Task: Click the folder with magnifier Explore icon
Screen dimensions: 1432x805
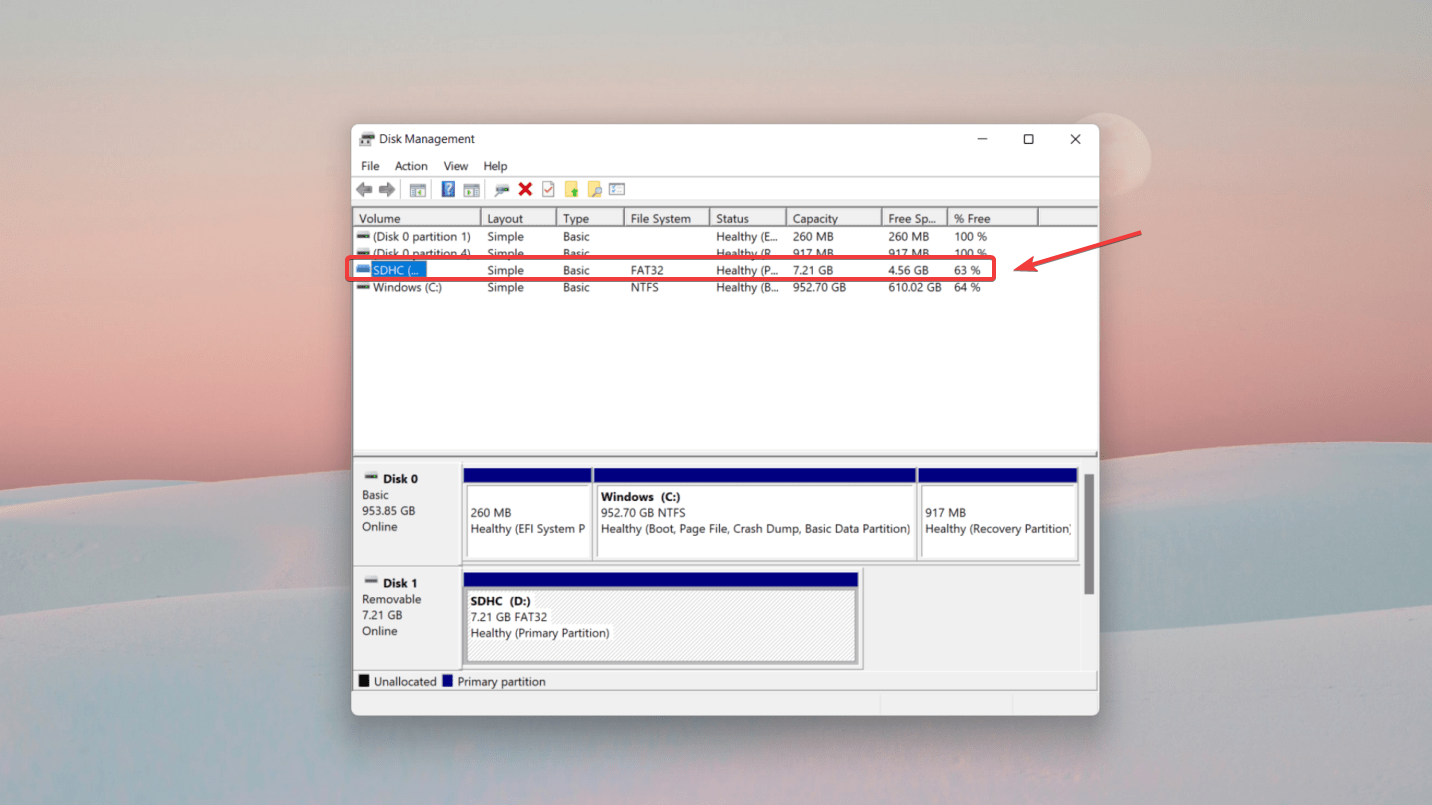Action: coord(594,190)
